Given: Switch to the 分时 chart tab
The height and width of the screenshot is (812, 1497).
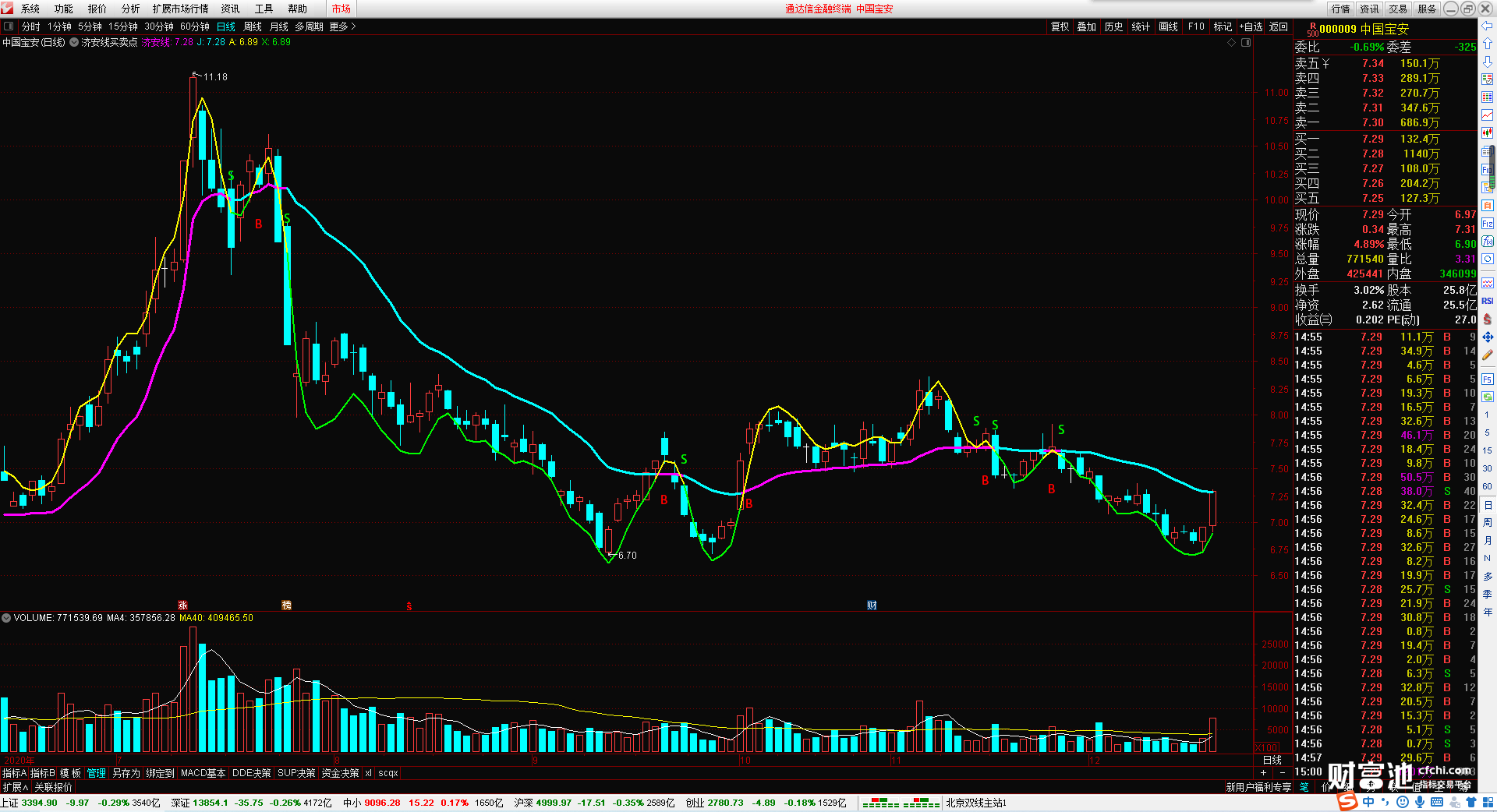Looking at the screenshot, I should (x=30, y=26).
